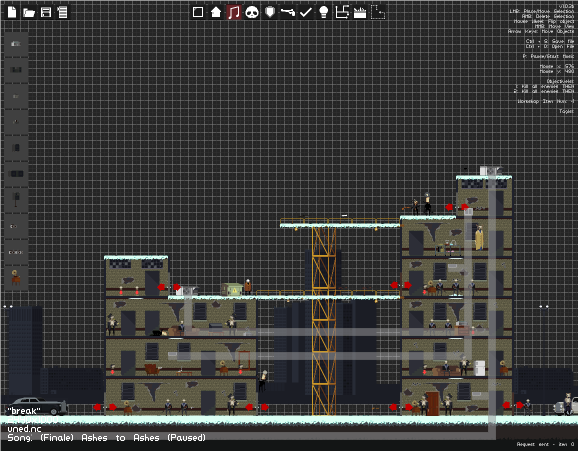Select the rooftop vent unit on the tallest building

[x=491, y=171]
